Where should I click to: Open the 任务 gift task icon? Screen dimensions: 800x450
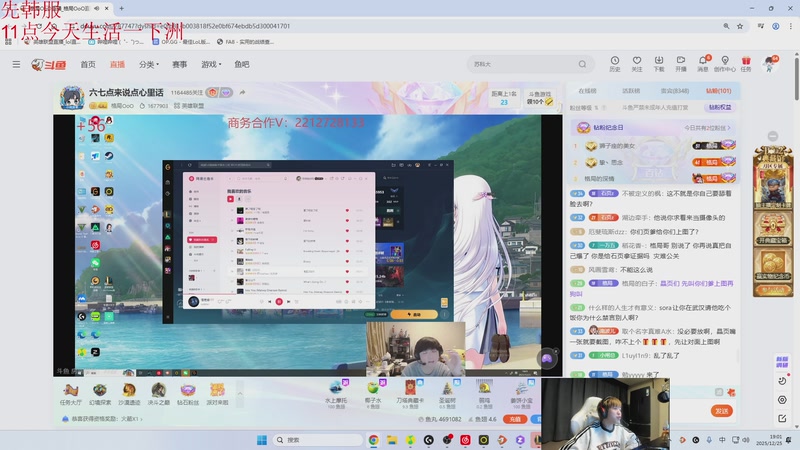pyautogui.click(x=746, y=64)
